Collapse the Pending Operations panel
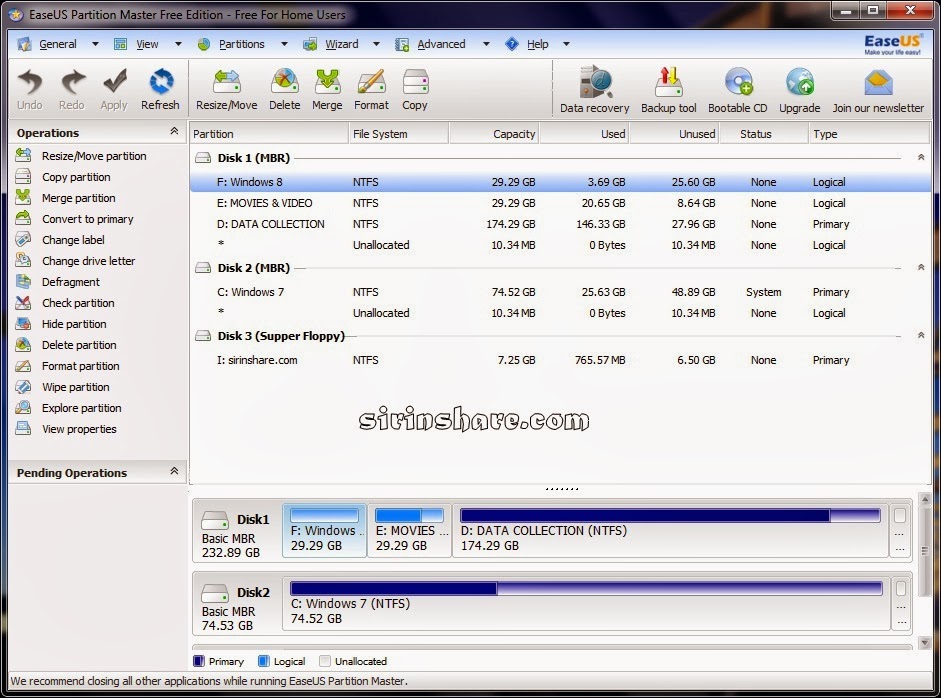This screenshot has width=941, height=698. (x=174, y=471)
